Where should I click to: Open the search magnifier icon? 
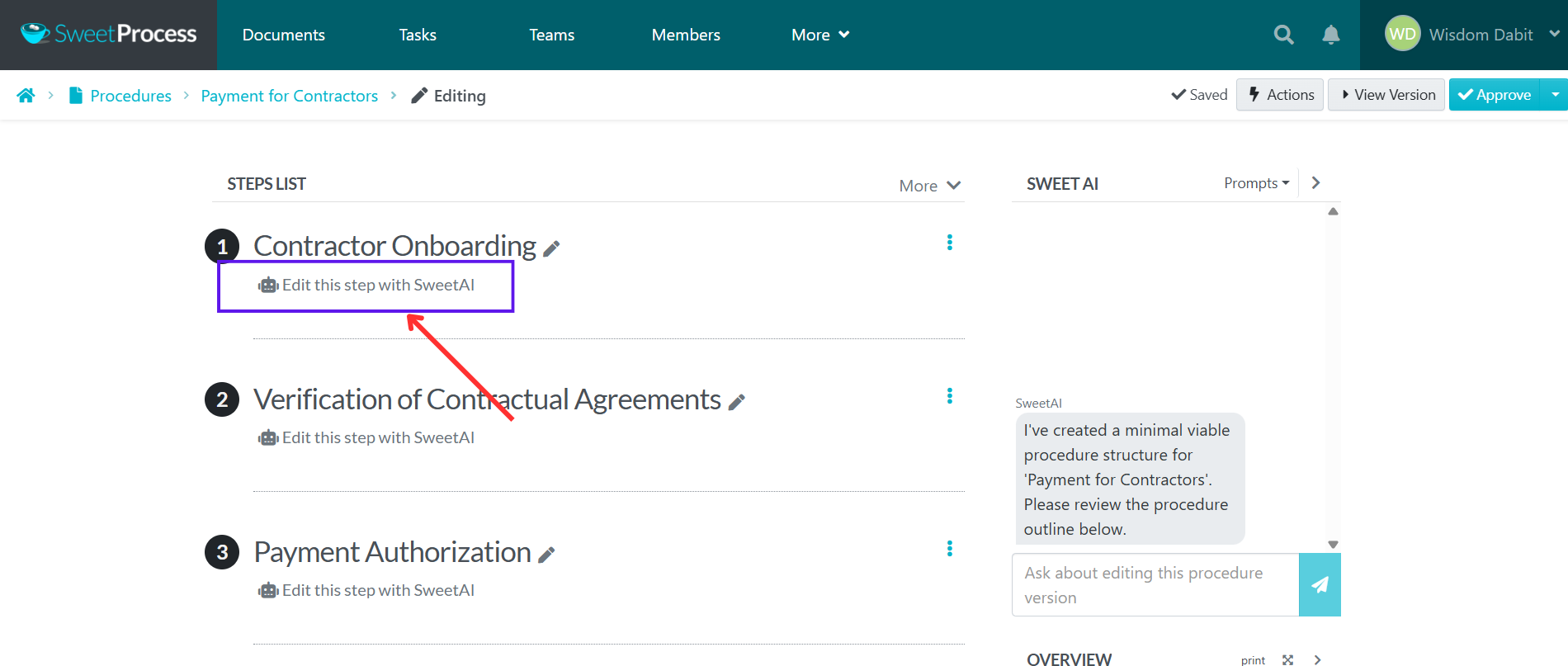click(x=1283, y=35)
